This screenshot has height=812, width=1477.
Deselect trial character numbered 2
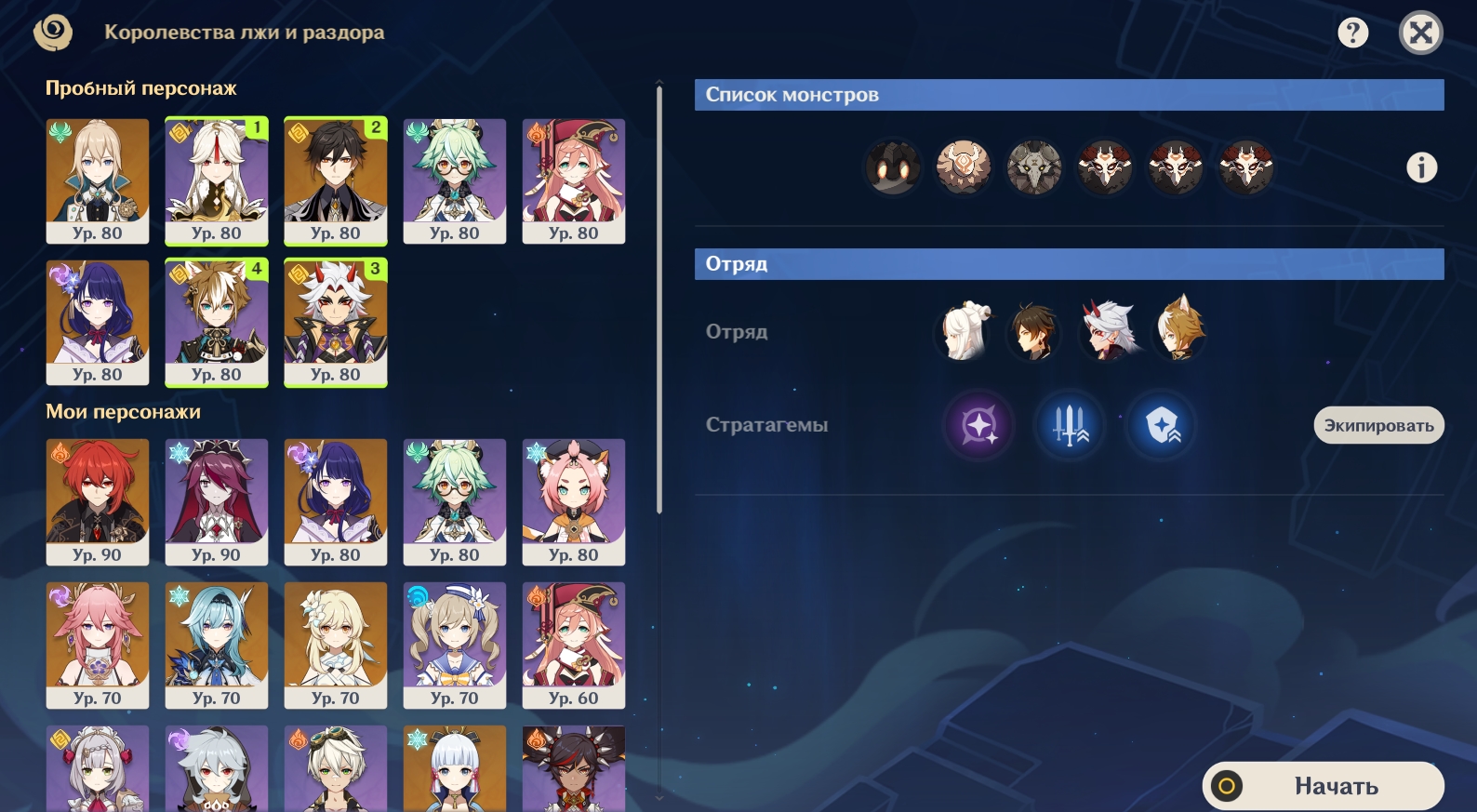point(336,181)
